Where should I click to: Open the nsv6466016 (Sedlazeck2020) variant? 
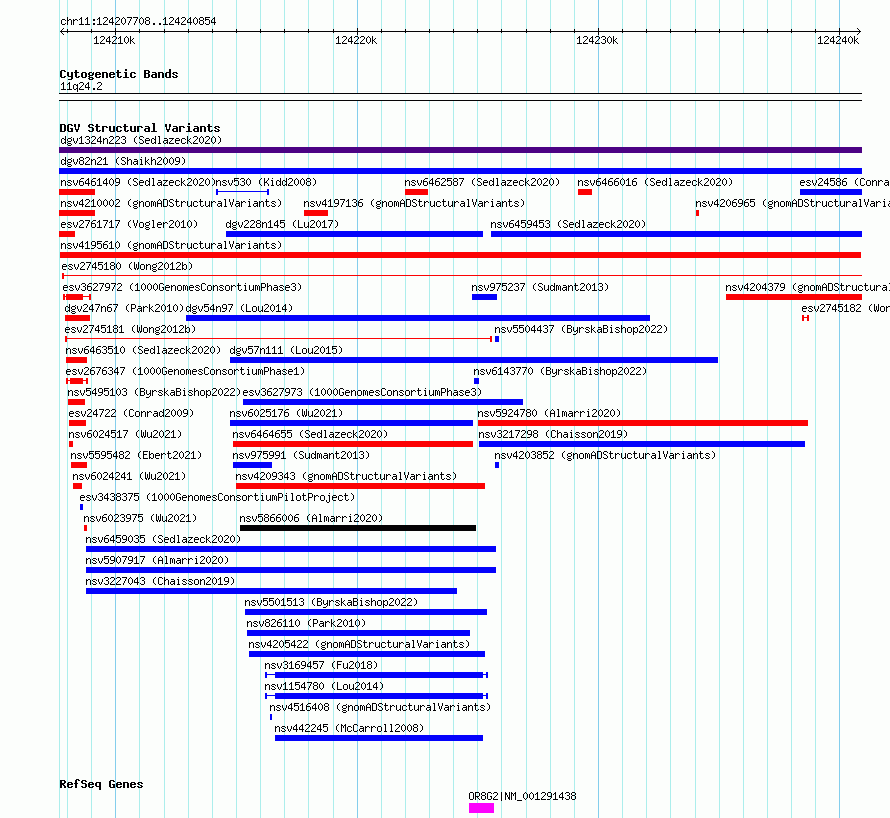pyautogui.click(x=655, y=182)
